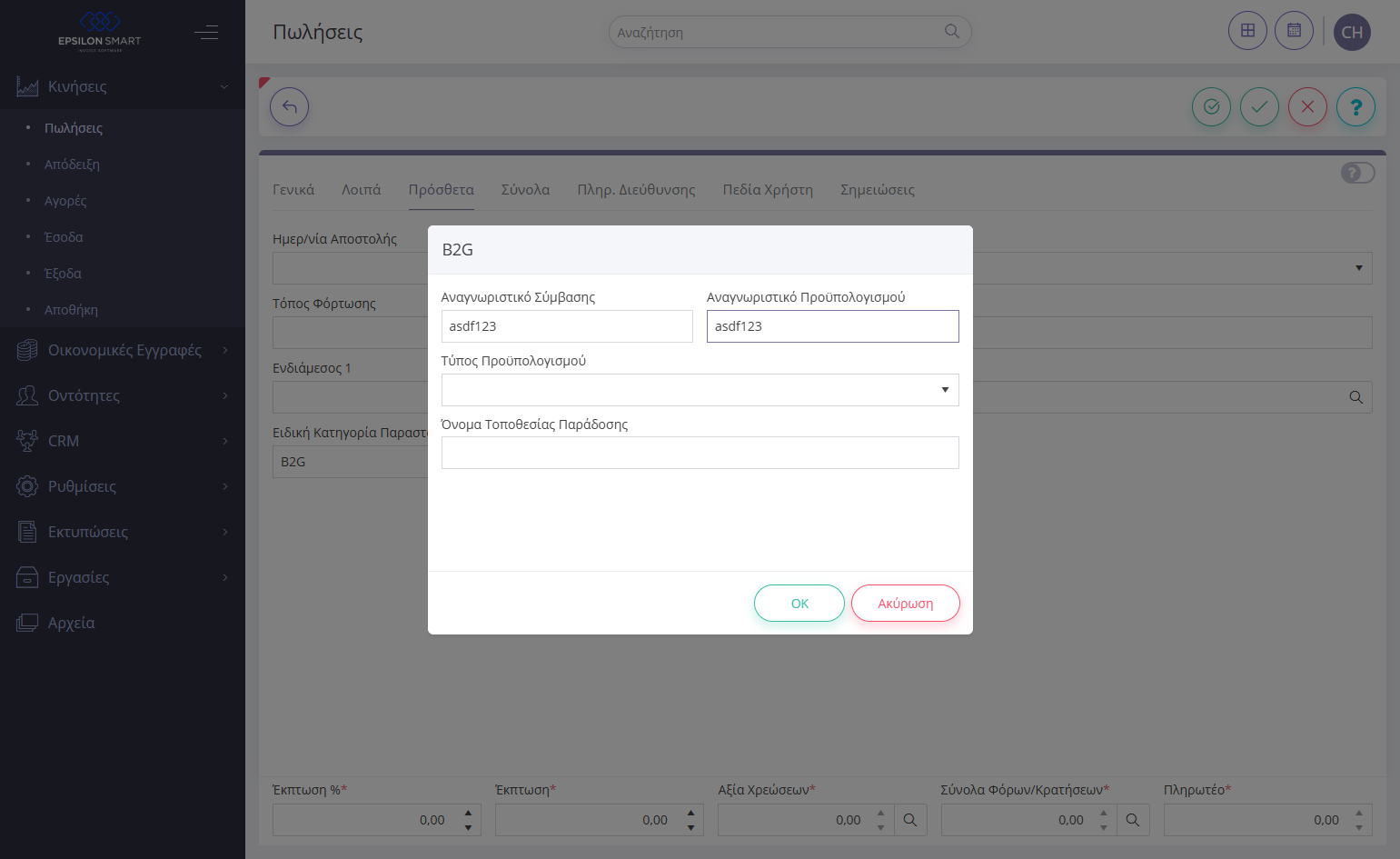Switch to the Γενικά tab
The height and width of the screenshot is (859, 1400).
pyautogui.click(x=293, y=190)
